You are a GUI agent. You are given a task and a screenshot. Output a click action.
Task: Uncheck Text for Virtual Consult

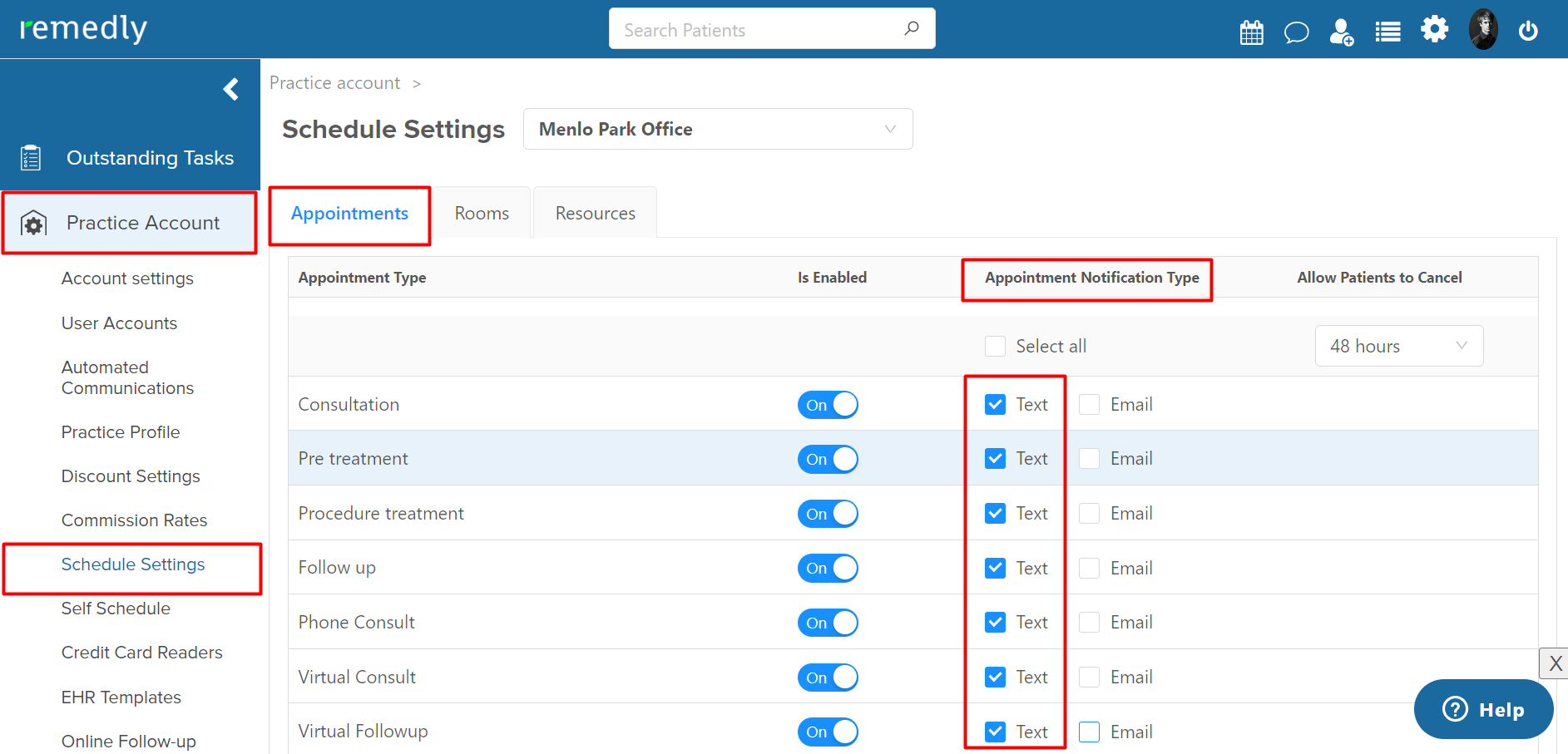995,677
